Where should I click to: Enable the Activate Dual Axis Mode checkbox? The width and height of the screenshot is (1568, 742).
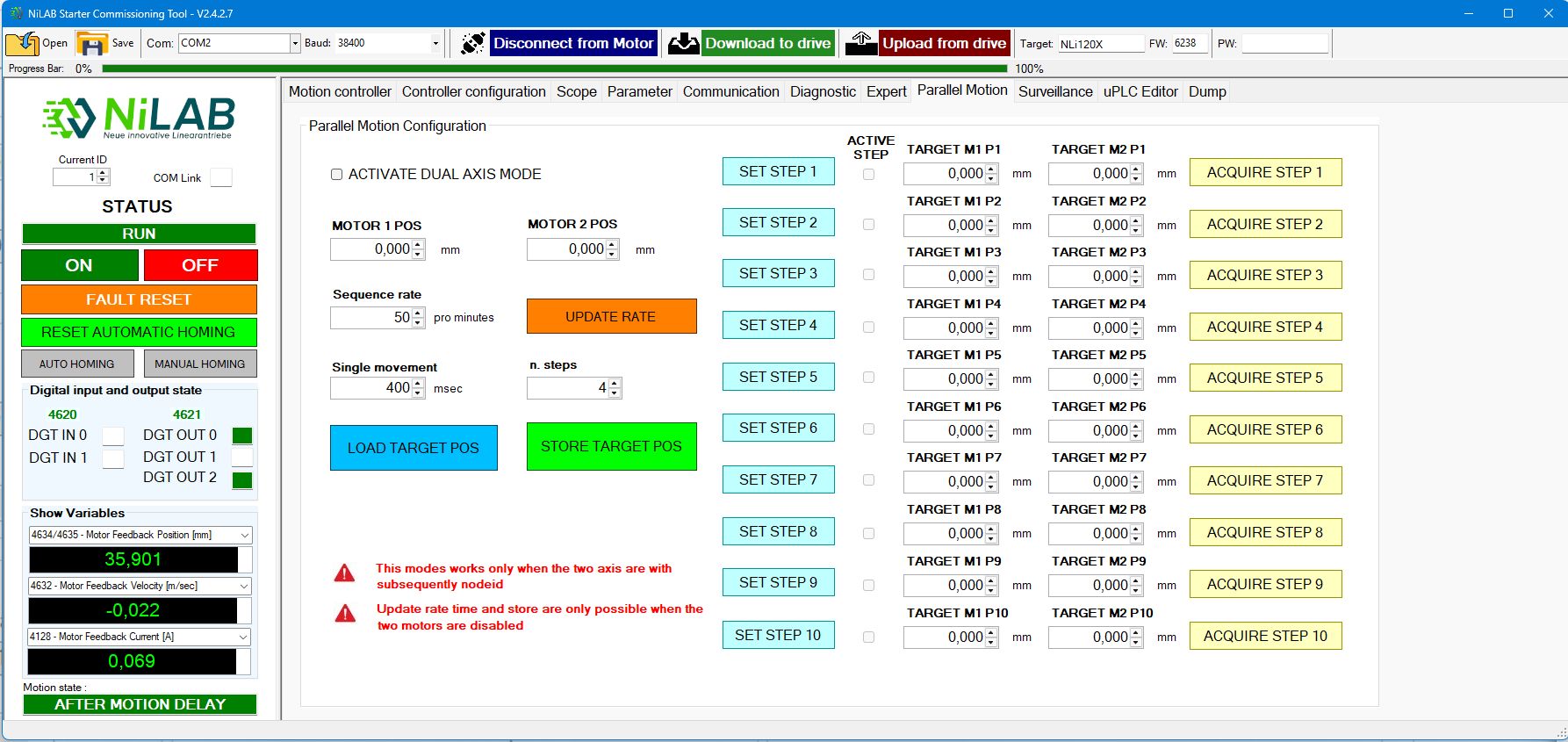click(x=336, y=175)
